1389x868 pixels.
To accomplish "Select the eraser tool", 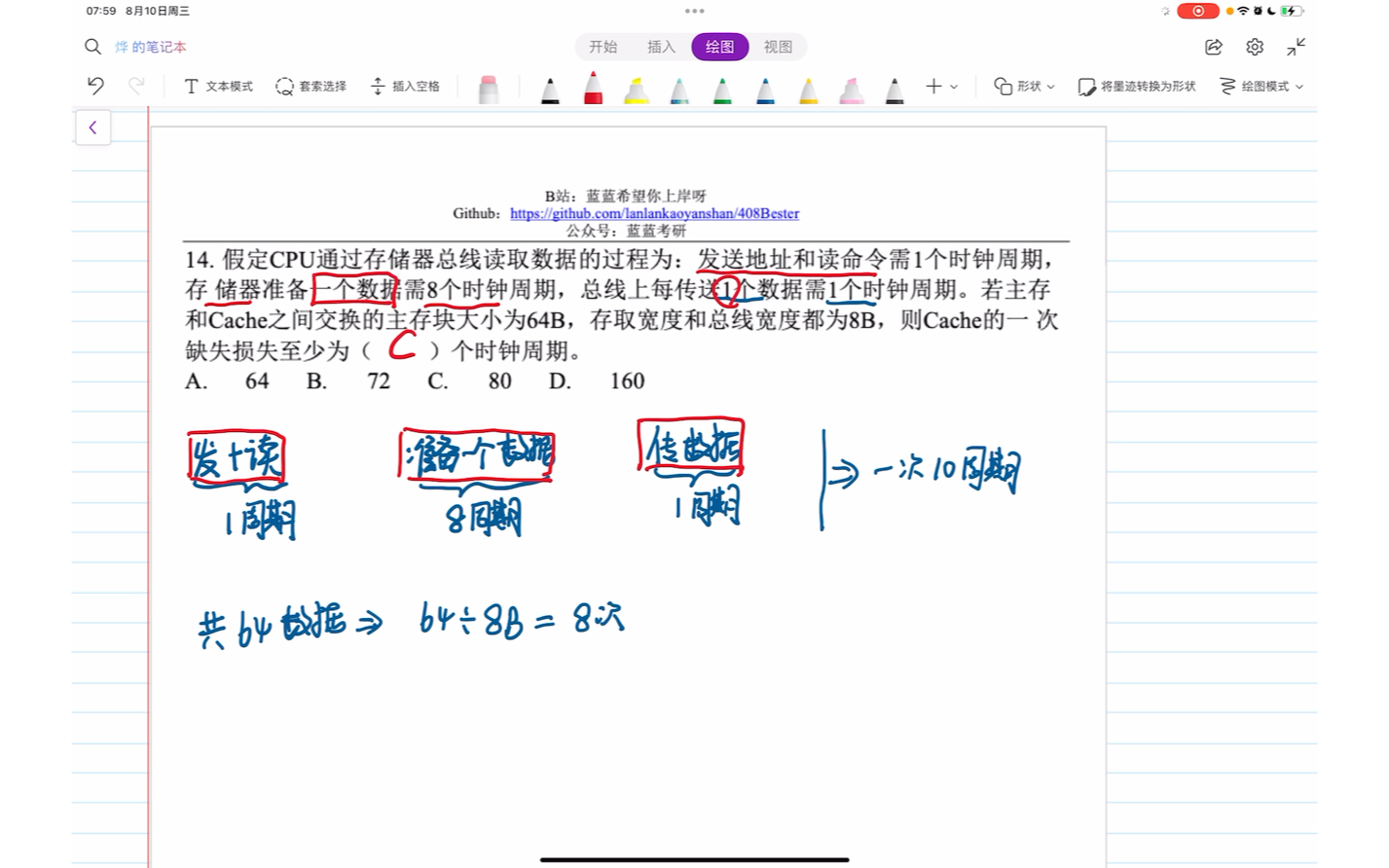I will [x=489, y=88].
